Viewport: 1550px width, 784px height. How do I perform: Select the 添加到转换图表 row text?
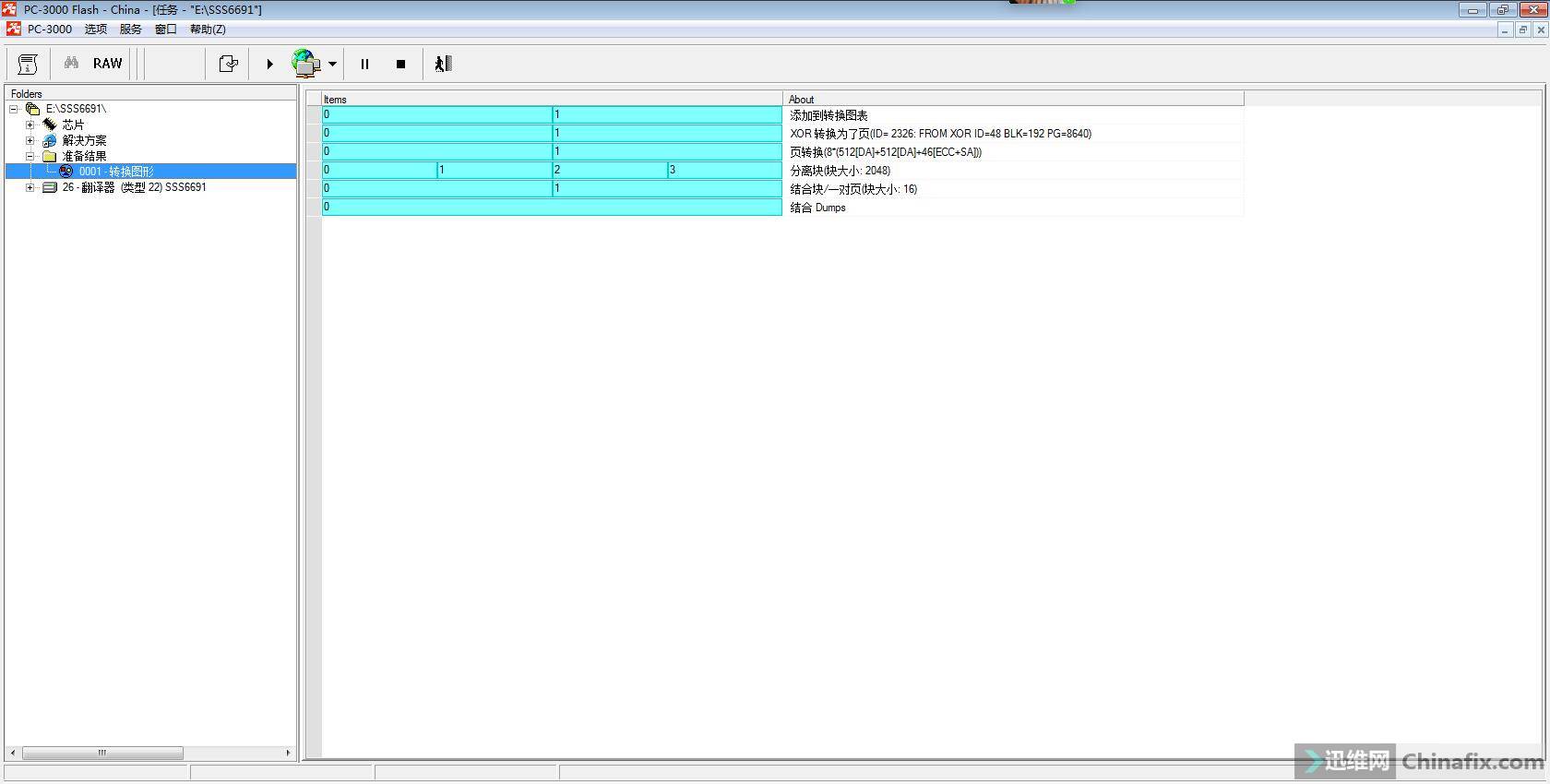(x=829, y=115)
